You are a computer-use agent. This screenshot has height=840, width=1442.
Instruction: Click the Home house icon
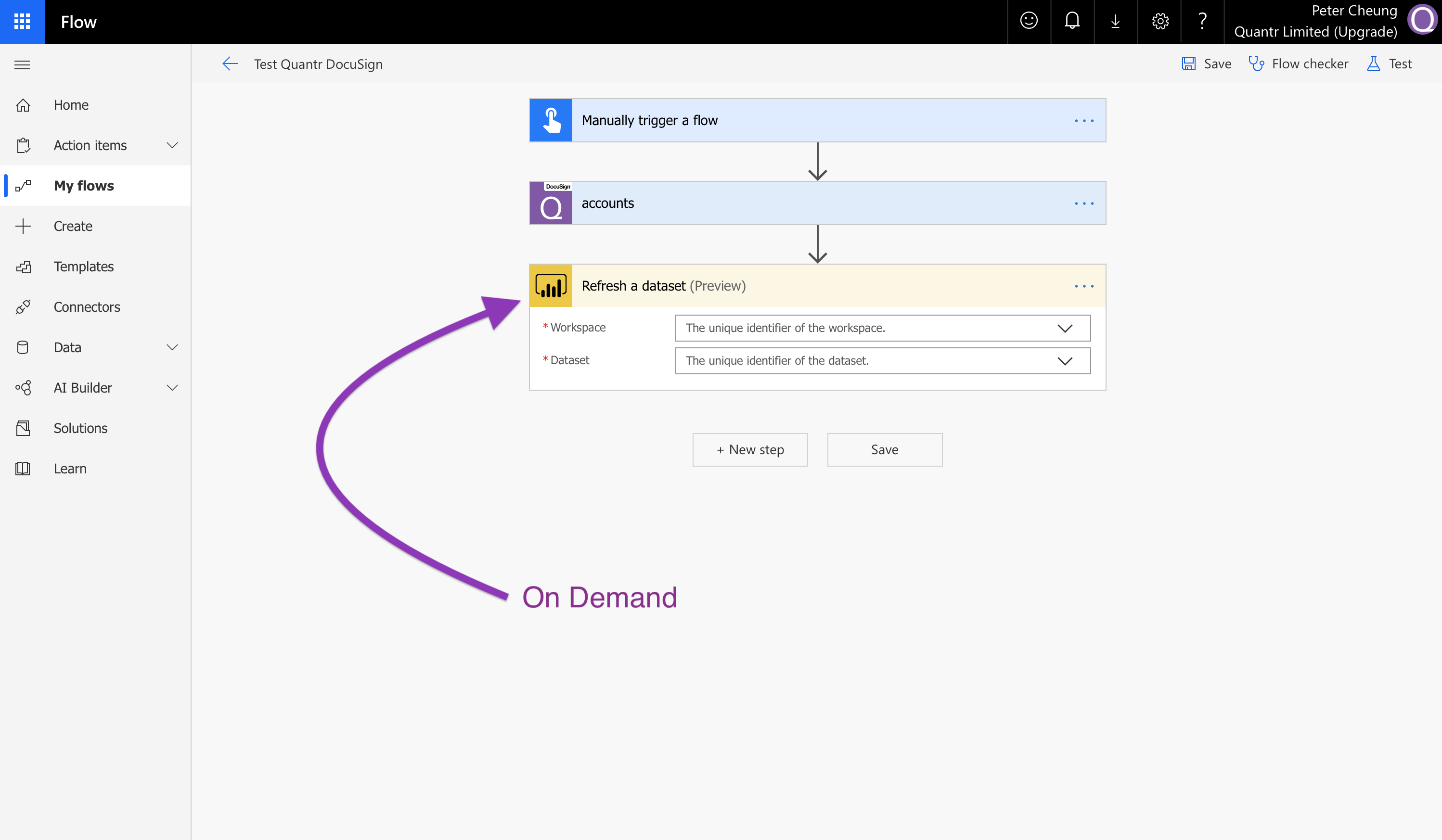[x=23, y=105]
